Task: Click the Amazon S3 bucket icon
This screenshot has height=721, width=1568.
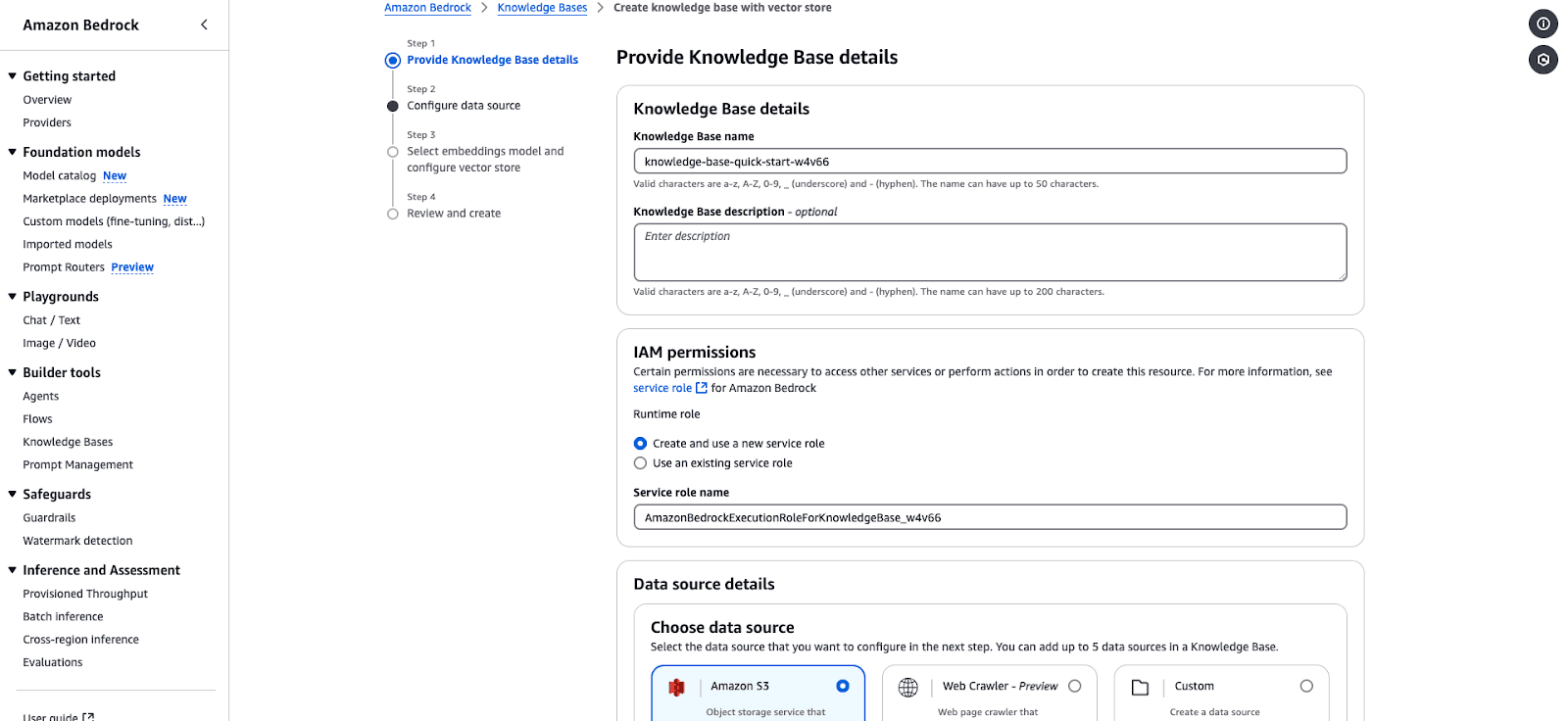Action: point(676,687)
